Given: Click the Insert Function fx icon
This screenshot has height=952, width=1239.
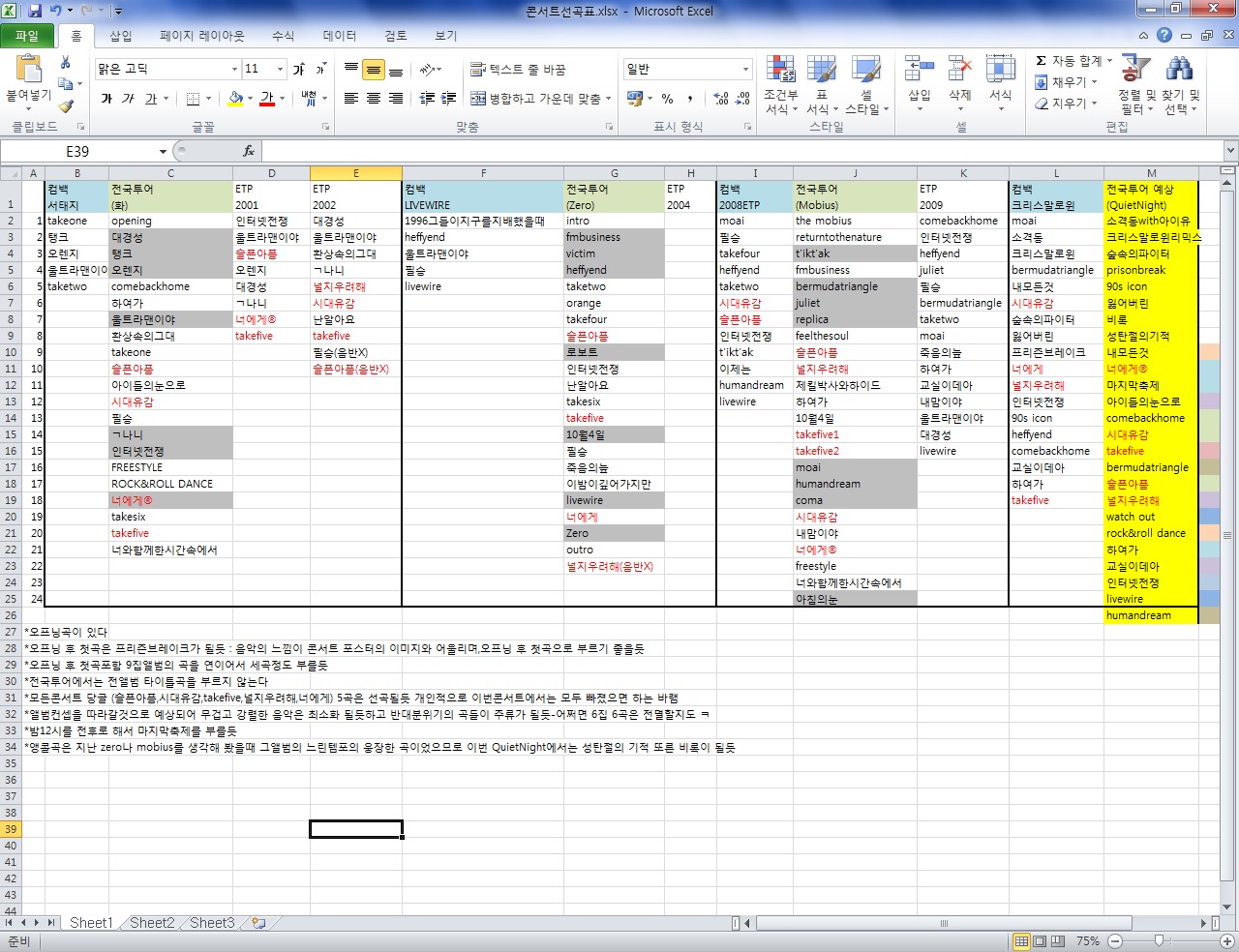Looking at the screenshot, I should pyautogui.click(x=249, y=151).
